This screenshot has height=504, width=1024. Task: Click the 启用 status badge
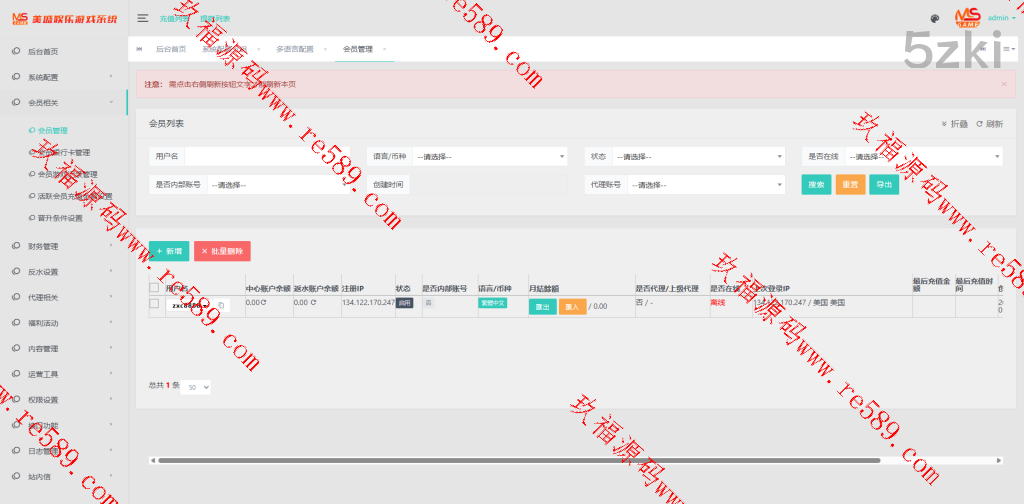click(404, 303)
